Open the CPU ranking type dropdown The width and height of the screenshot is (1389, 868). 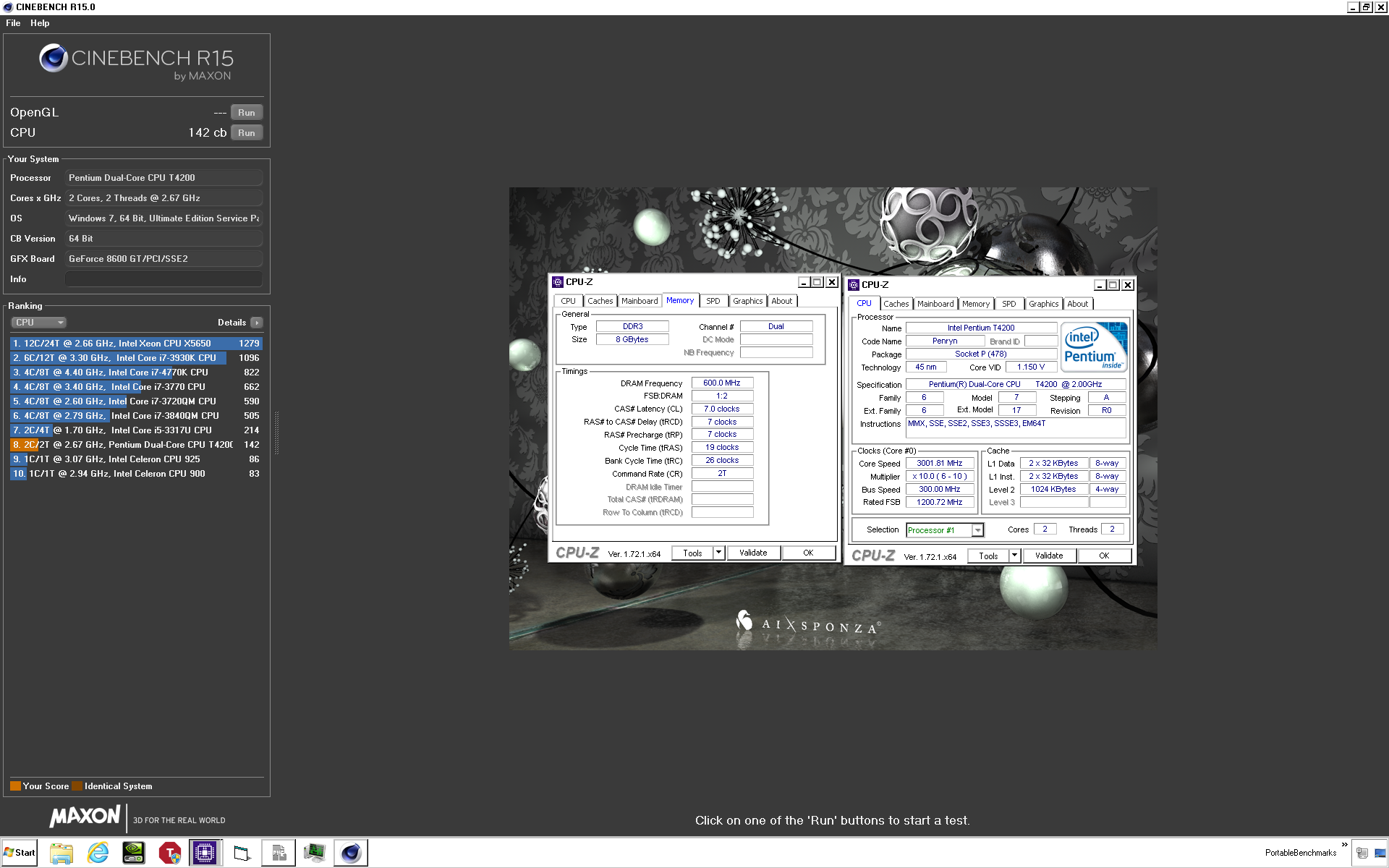click(x=38, y=323)
